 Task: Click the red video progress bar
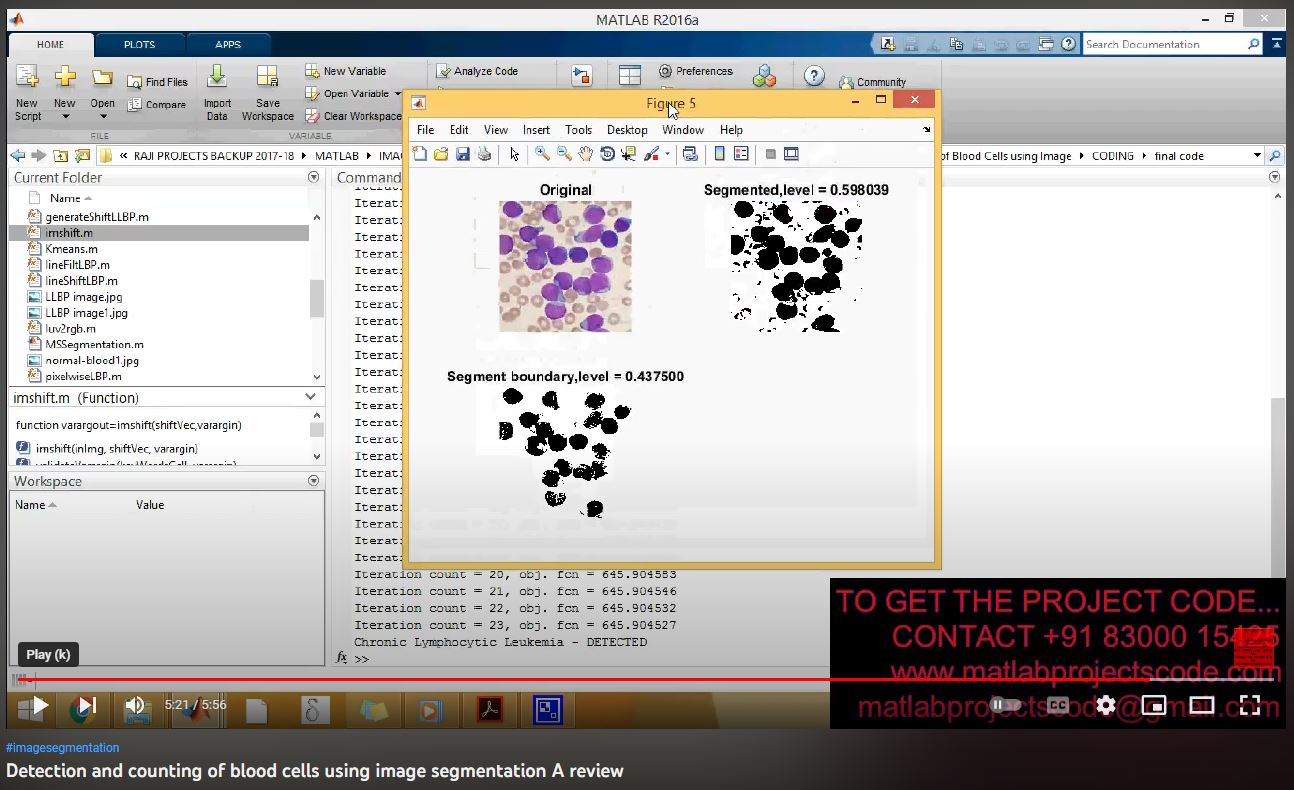click(x=500, y=679)
